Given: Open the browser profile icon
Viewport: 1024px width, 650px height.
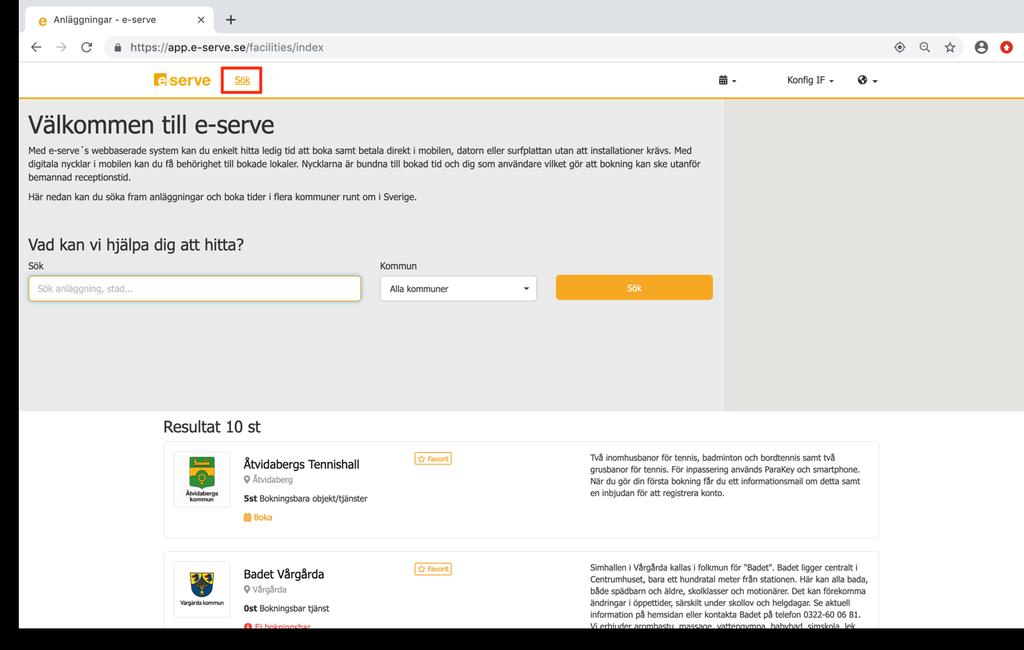Looking at the screenshot, I should [981, 47].
